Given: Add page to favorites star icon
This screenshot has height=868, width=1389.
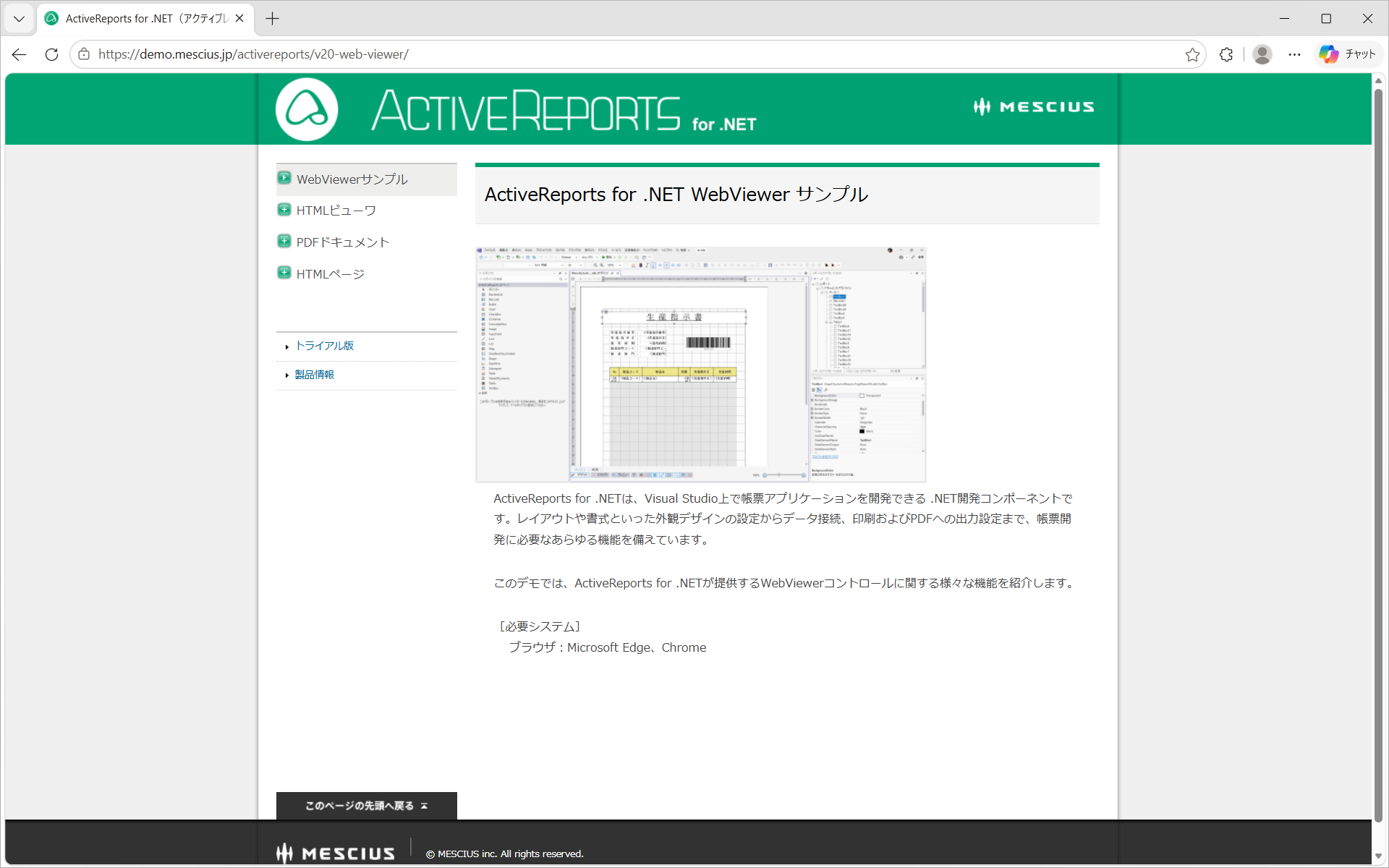Looking at the screenshot, I should [x=1192, y=54].
